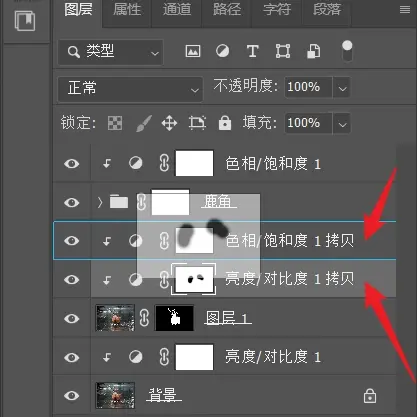Lock position move icon
Viewport: 417px width, 417px height.
click(169, 123)
